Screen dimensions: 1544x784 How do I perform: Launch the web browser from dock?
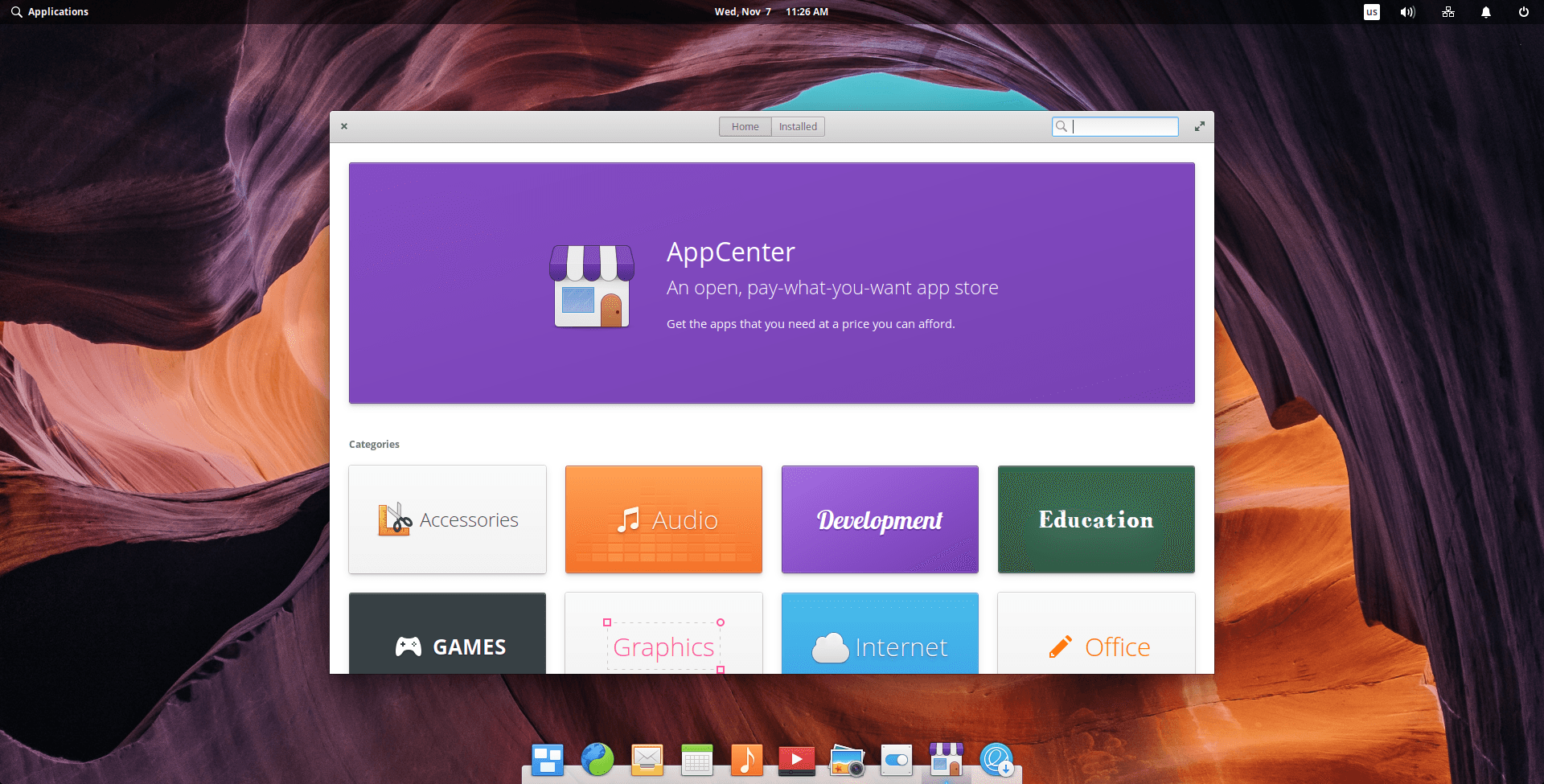pos(597,759)
